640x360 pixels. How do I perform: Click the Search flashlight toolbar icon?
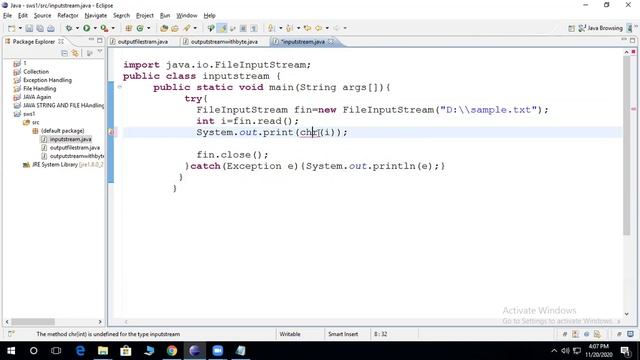(x=187, y=28)
